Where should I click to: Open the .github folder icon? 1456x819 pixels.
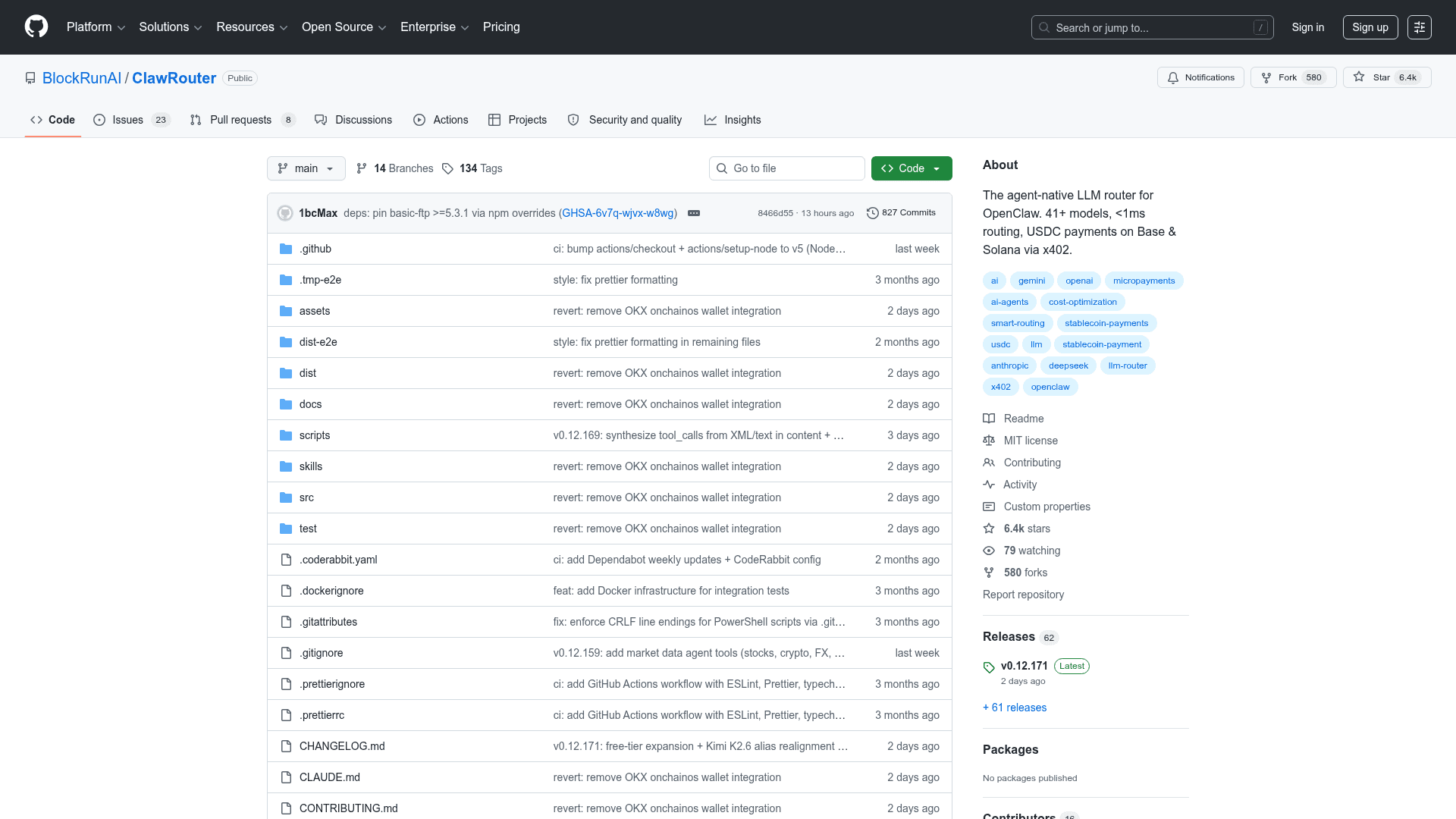(286, 249)
